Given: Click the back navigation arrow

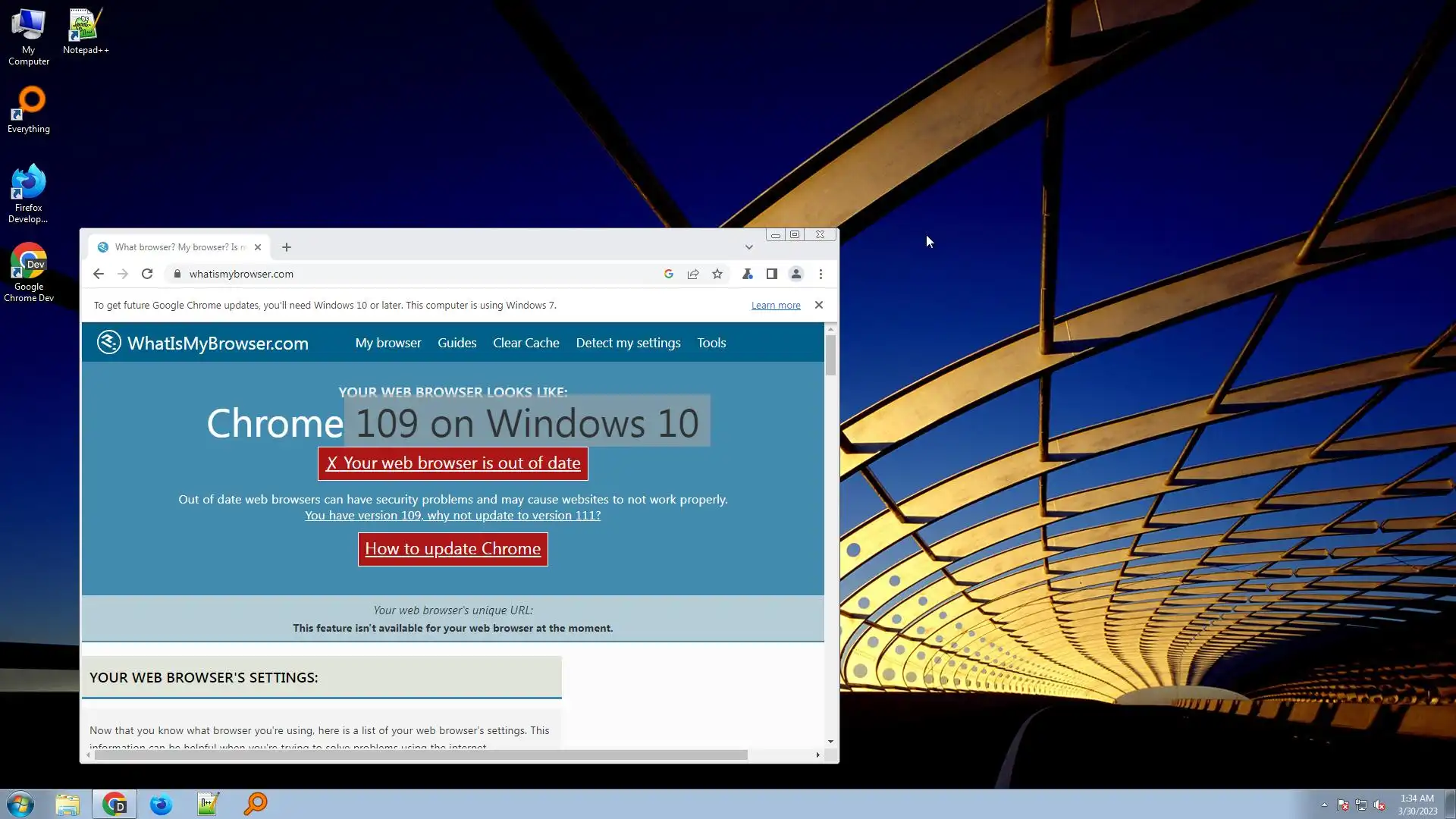Looking at the screenshot, I should 99,274.
